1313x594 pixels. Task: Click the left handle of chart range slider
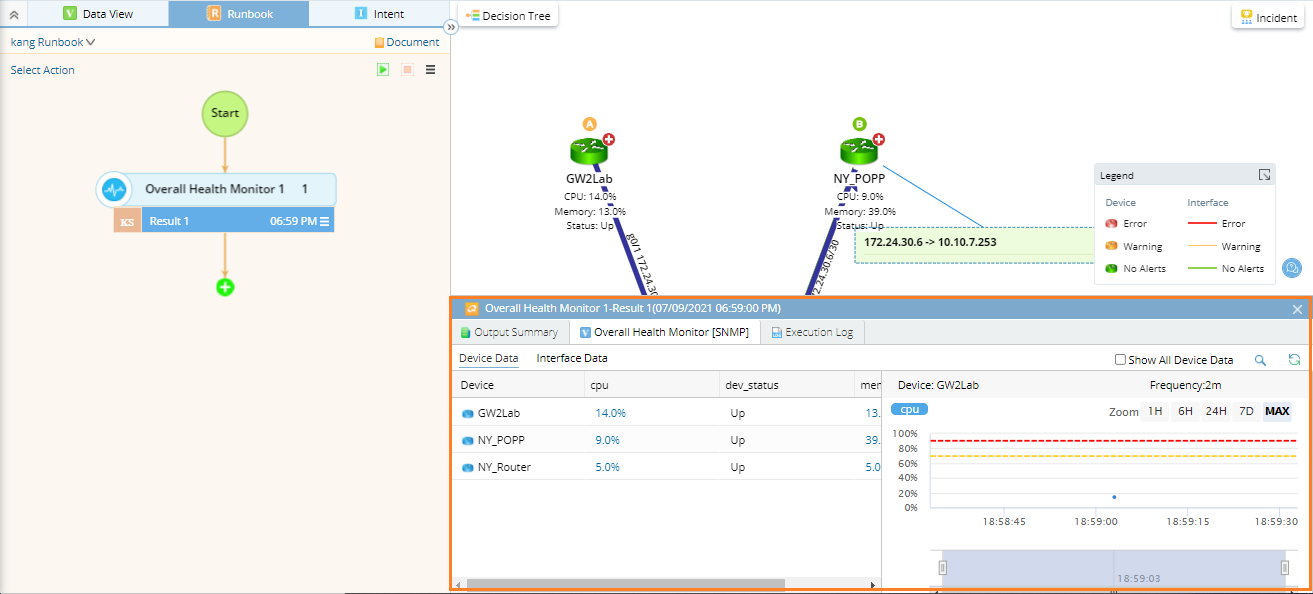coord(941,568)
